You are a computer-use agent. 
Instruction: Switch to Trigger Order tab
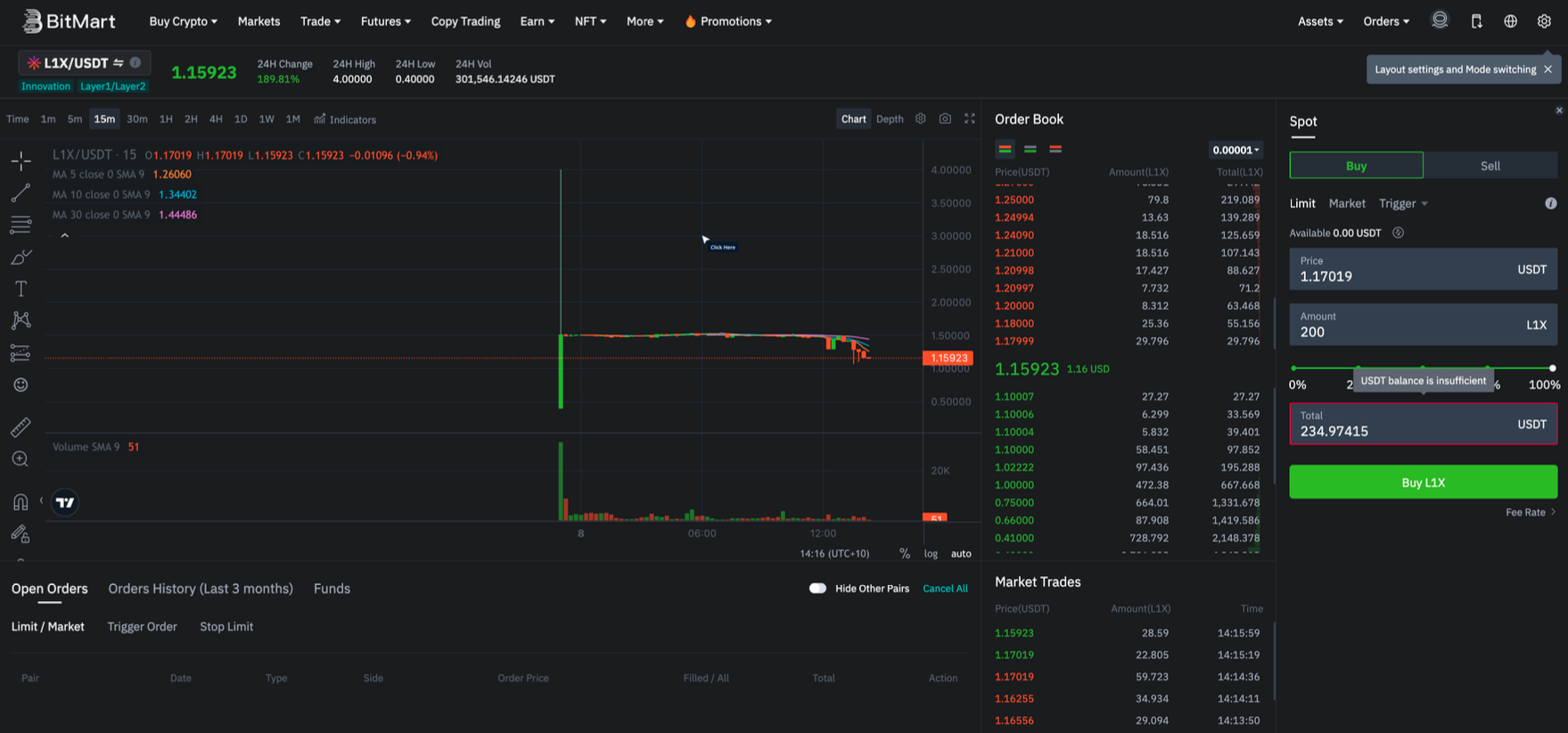(x=142, y=627)
